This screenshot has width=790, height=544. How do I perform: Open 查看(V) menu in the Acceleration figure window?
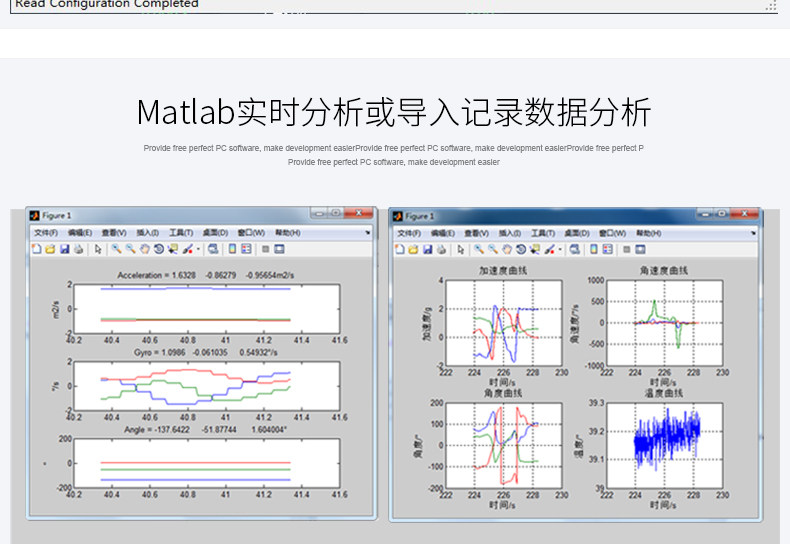(114, 233)
